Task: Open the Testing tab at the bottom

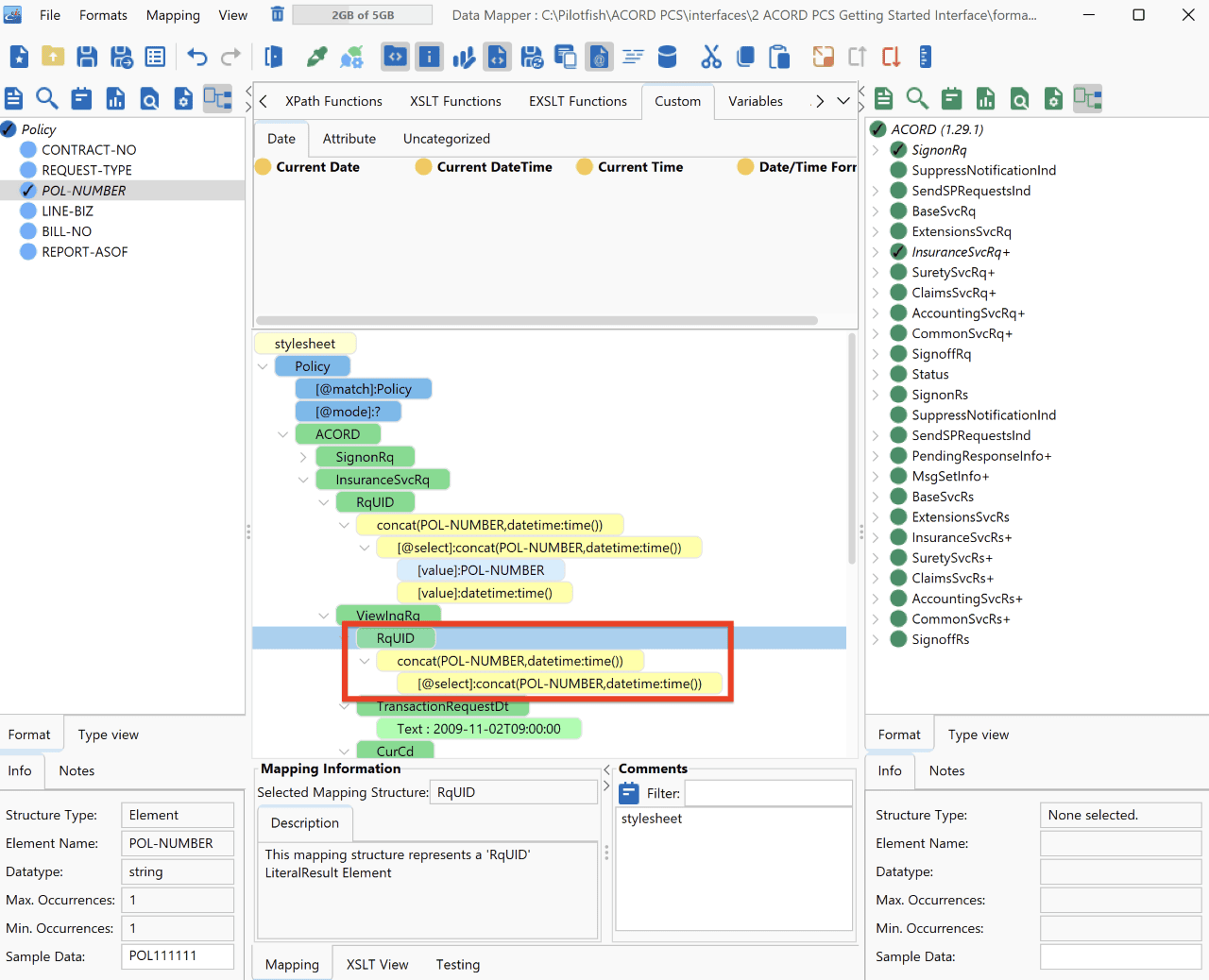Action: 458,964
